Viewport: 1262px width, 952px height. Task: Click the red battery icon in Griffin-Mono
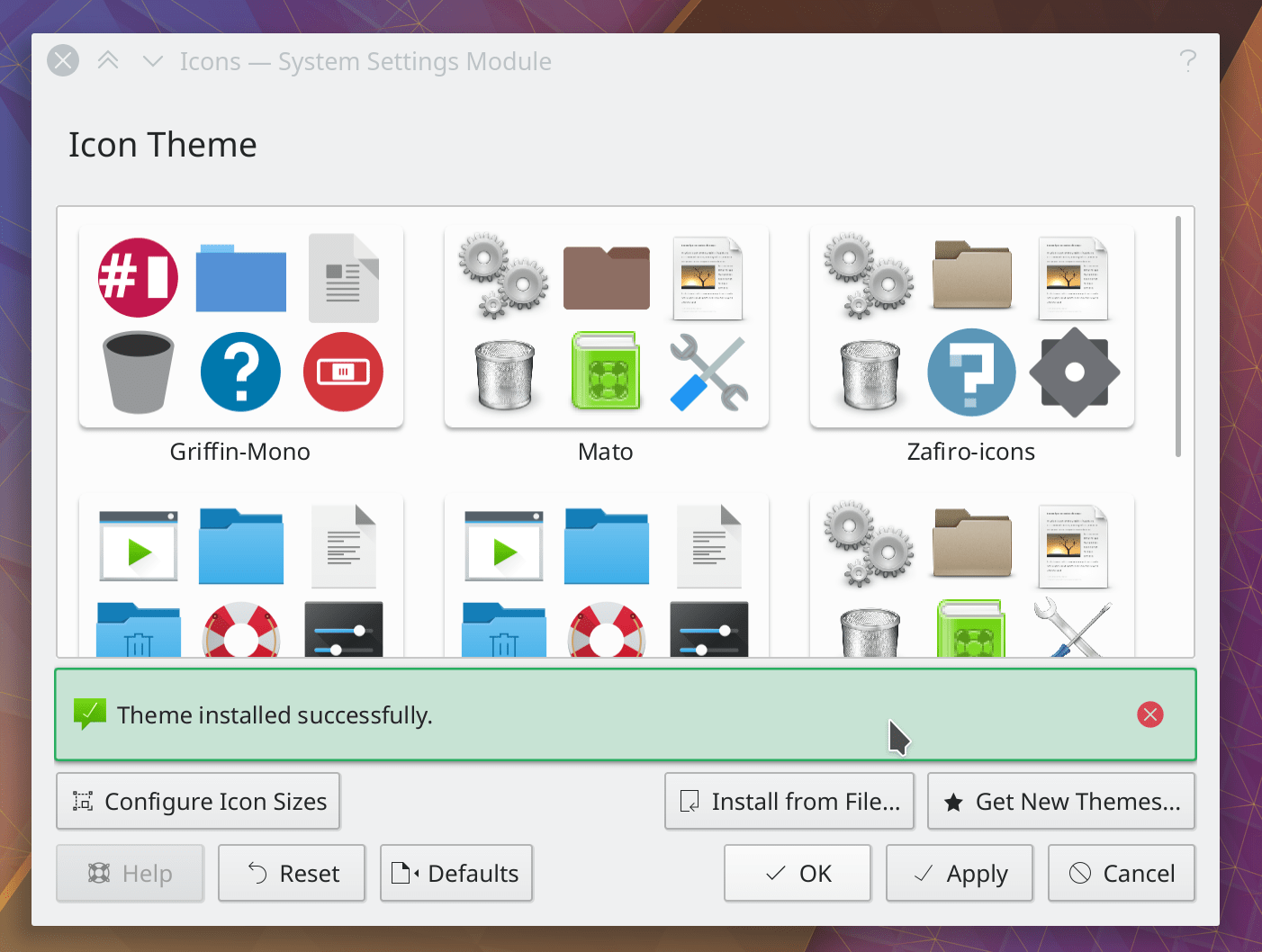coord(343,372)
